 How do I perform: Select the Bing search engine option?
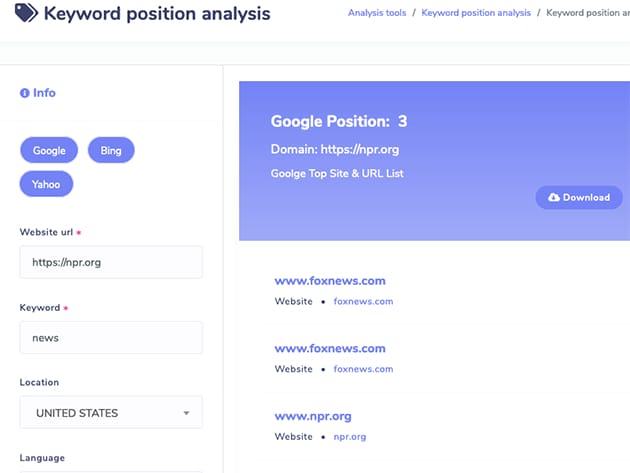(110, 151)
